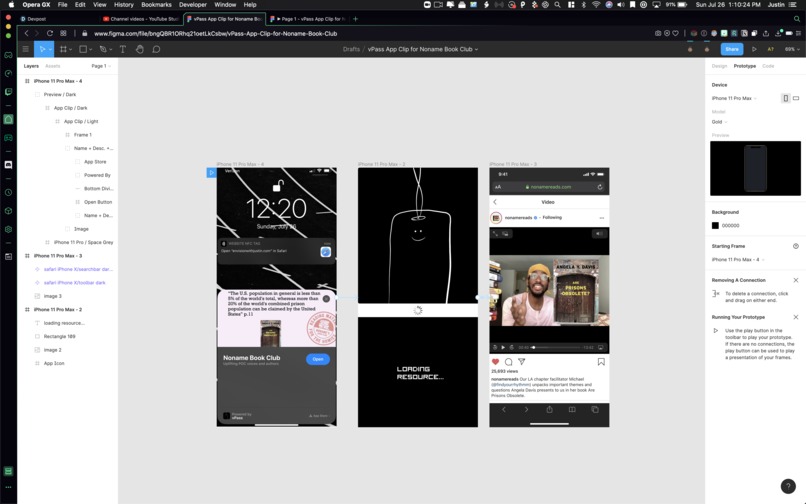
Task: Take a snapshot with the camera icon
Action: (x=658, y=33)
